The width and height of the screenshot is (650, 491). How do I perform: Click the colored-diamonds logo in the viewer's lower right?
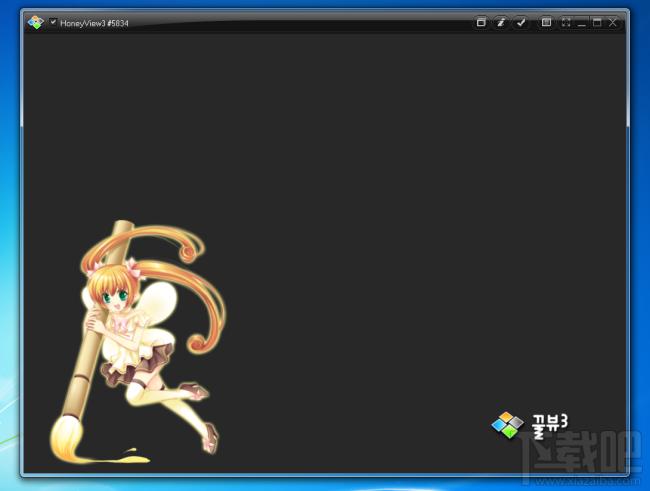click(507, 425)
